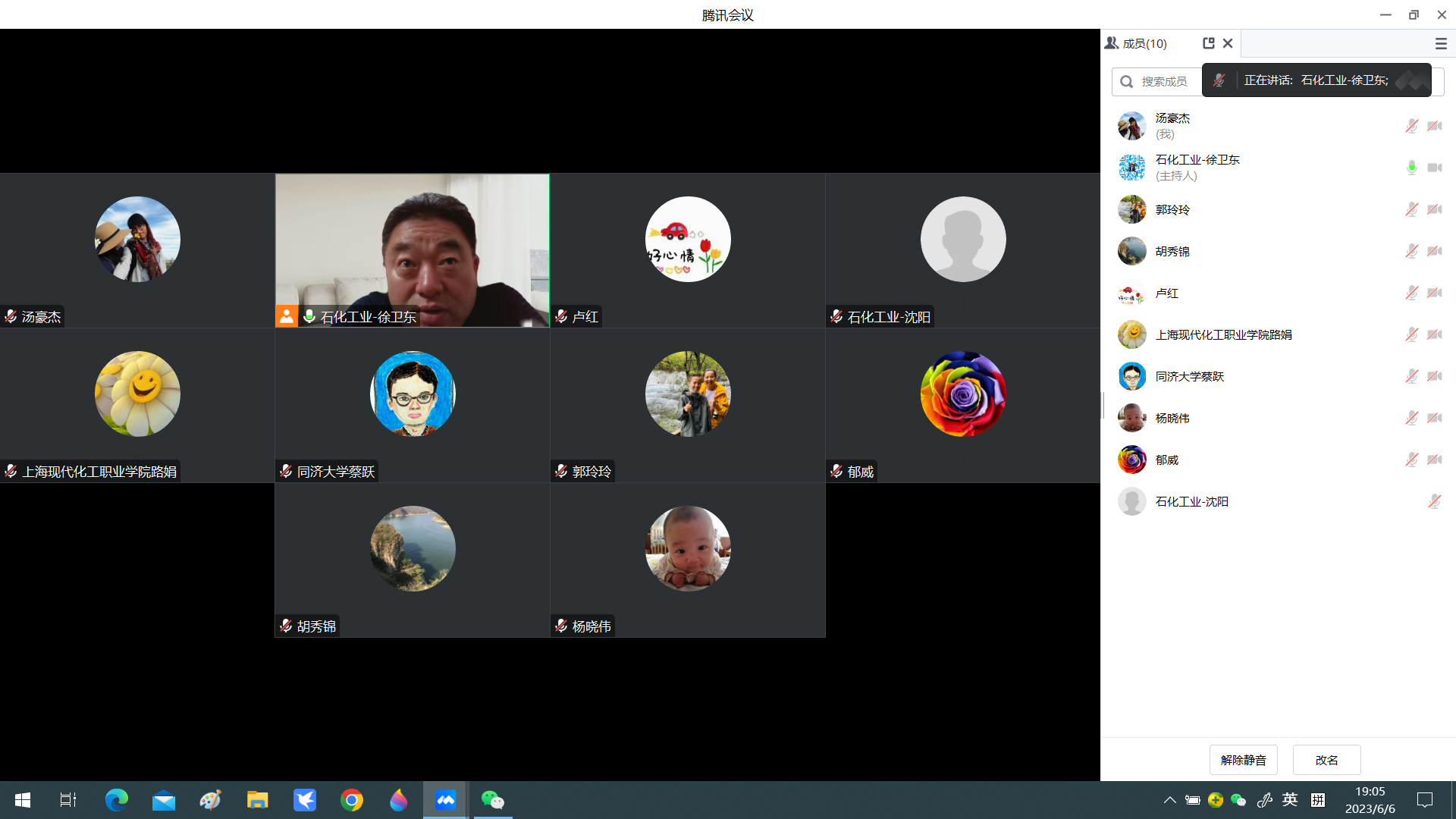Viewport: 1456px width, 819px height.
Task: Click green microphone icon of 石化工业-徐卫东
Action: pos(1411,168)
